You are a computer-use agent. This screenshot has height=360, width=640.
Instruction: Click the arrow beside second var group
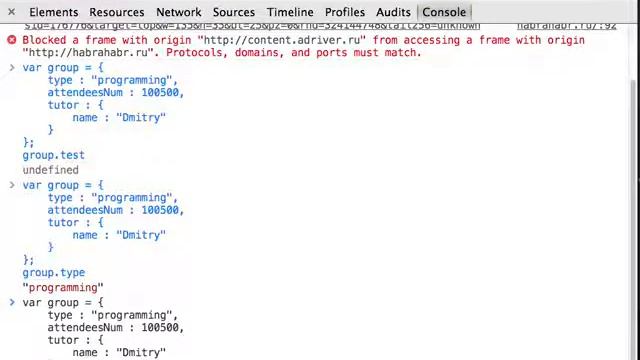[12, 185]
